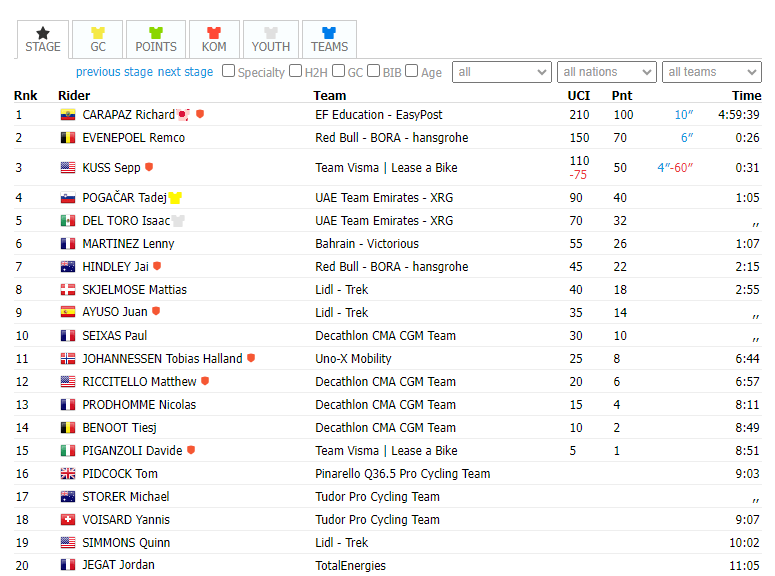Click the 'Rider' column header

tap(74, 95)
